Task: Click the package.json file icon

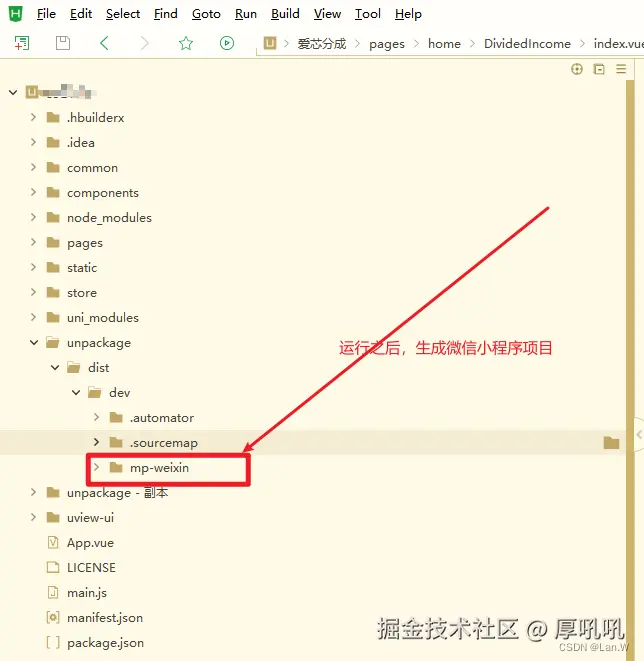Action: click(53, 642)
